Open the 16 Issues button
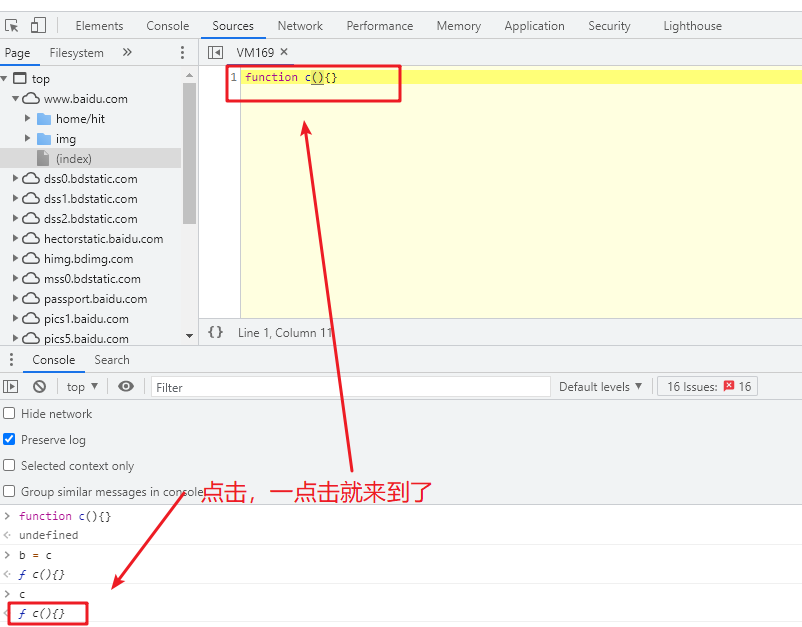Viewport: 802px width, 627px height. [x=707, y=387]
